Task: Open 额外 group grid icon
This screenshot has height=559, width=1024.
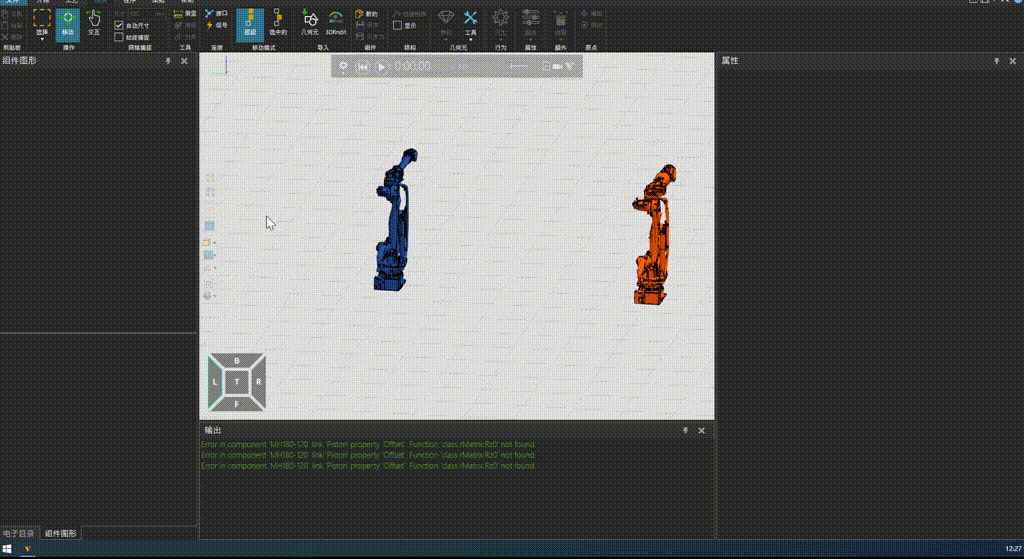Action: click(560, 18)
